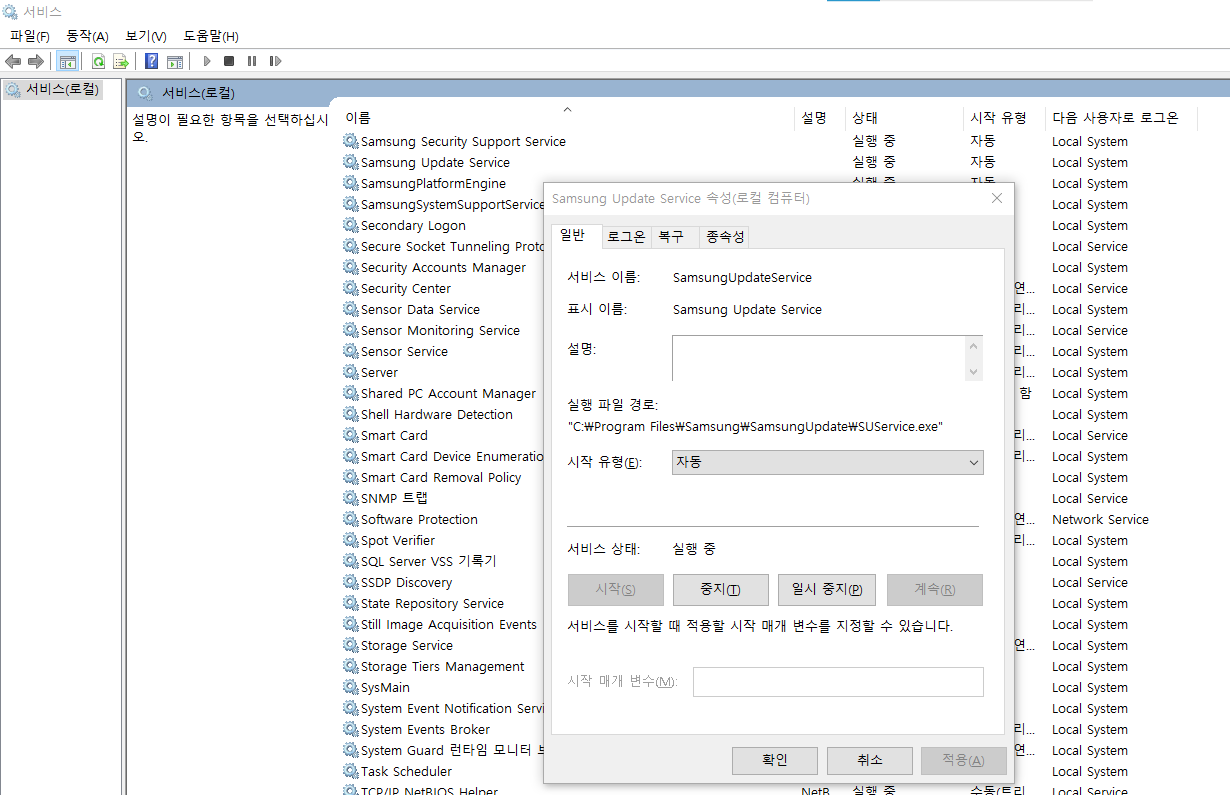The width and height of the screenshot is (1230, 795).
Task: Click the Forward arrow toolbar icon
Action: (x=36, y=61)
